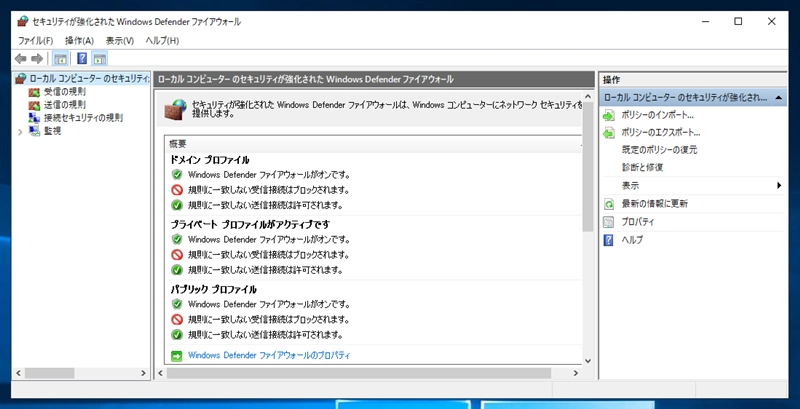Screen dimensions: 800x409
Task: Select 接続セキュリティの規則 in the tree
Action: pyautogui.click(x=83, y=118)
